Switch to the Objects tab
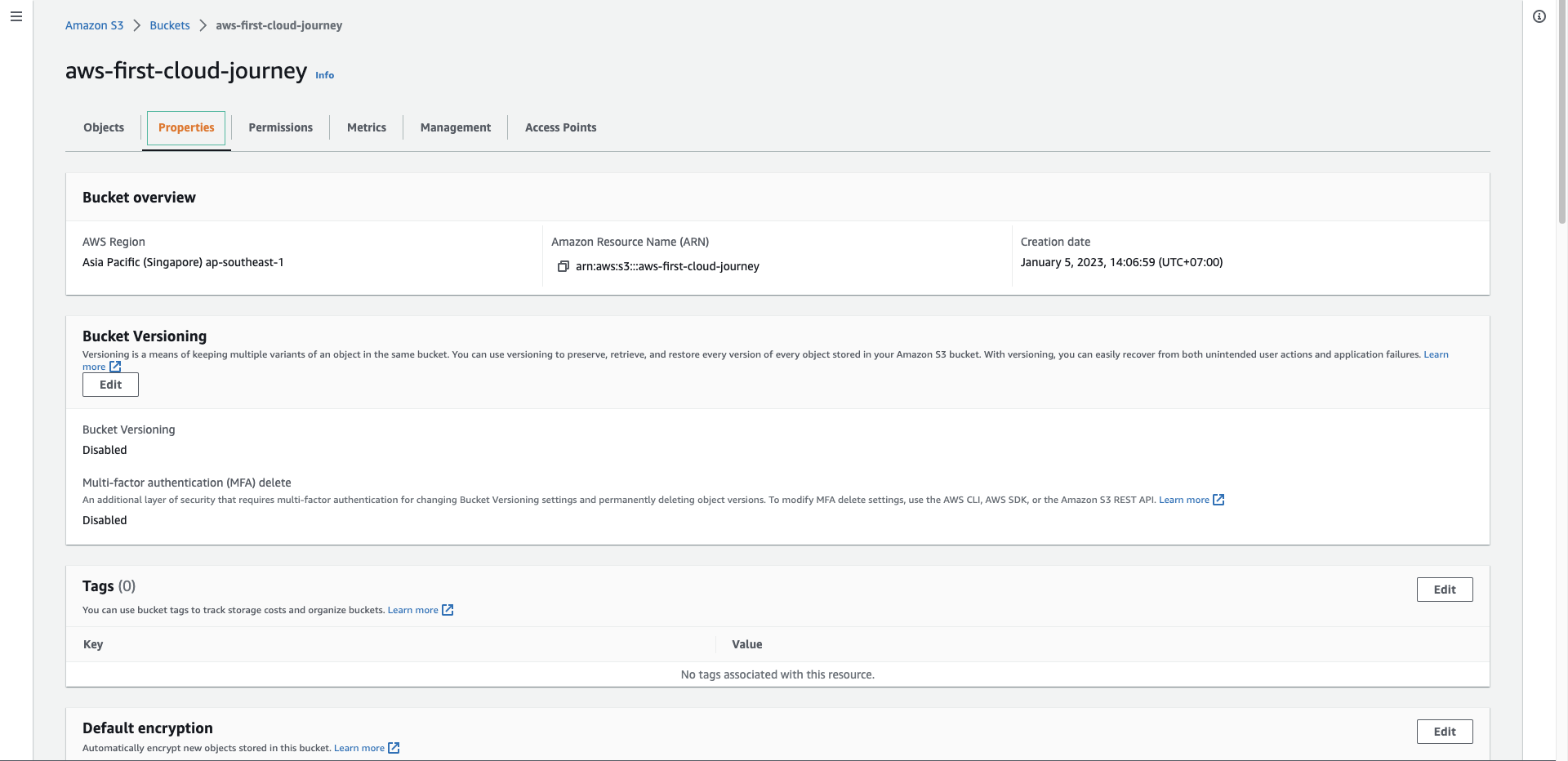Screen dimensions: 1568x761 point(104,127)
